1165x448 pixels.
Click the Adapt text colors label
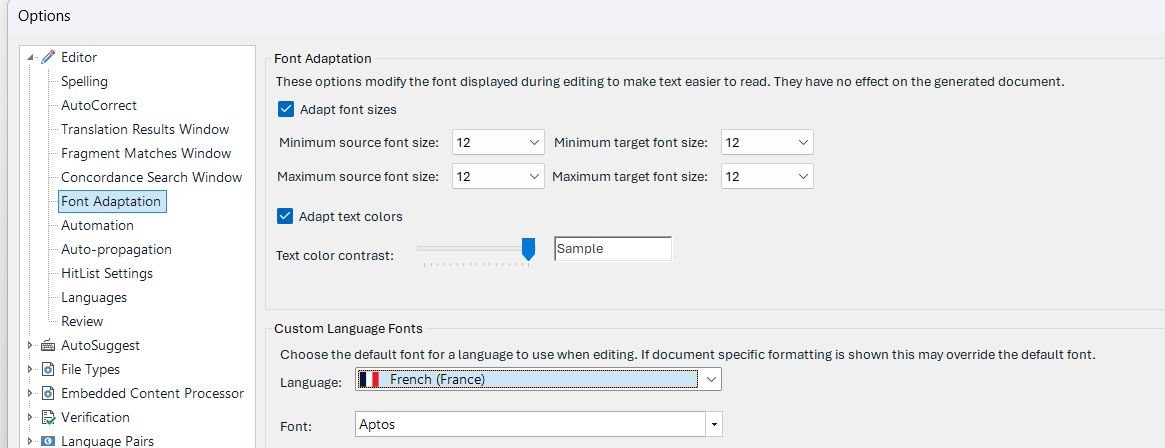point(351,217)
